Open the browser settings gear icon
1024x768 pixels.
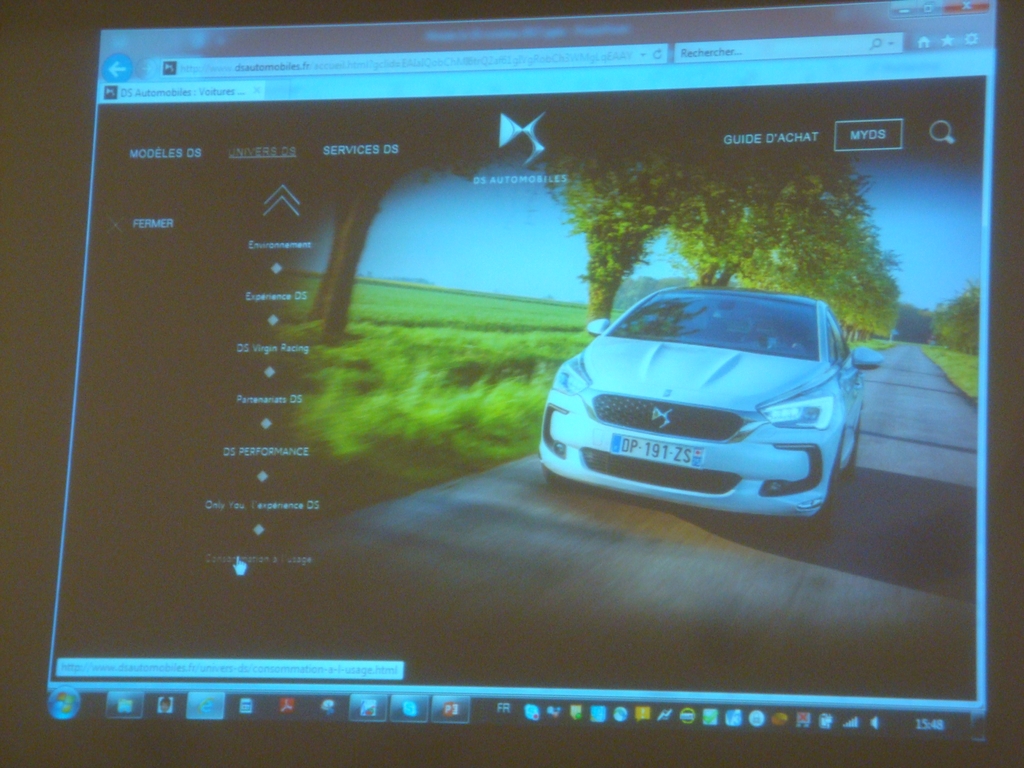pyautogui.click(x=971, y=40)
